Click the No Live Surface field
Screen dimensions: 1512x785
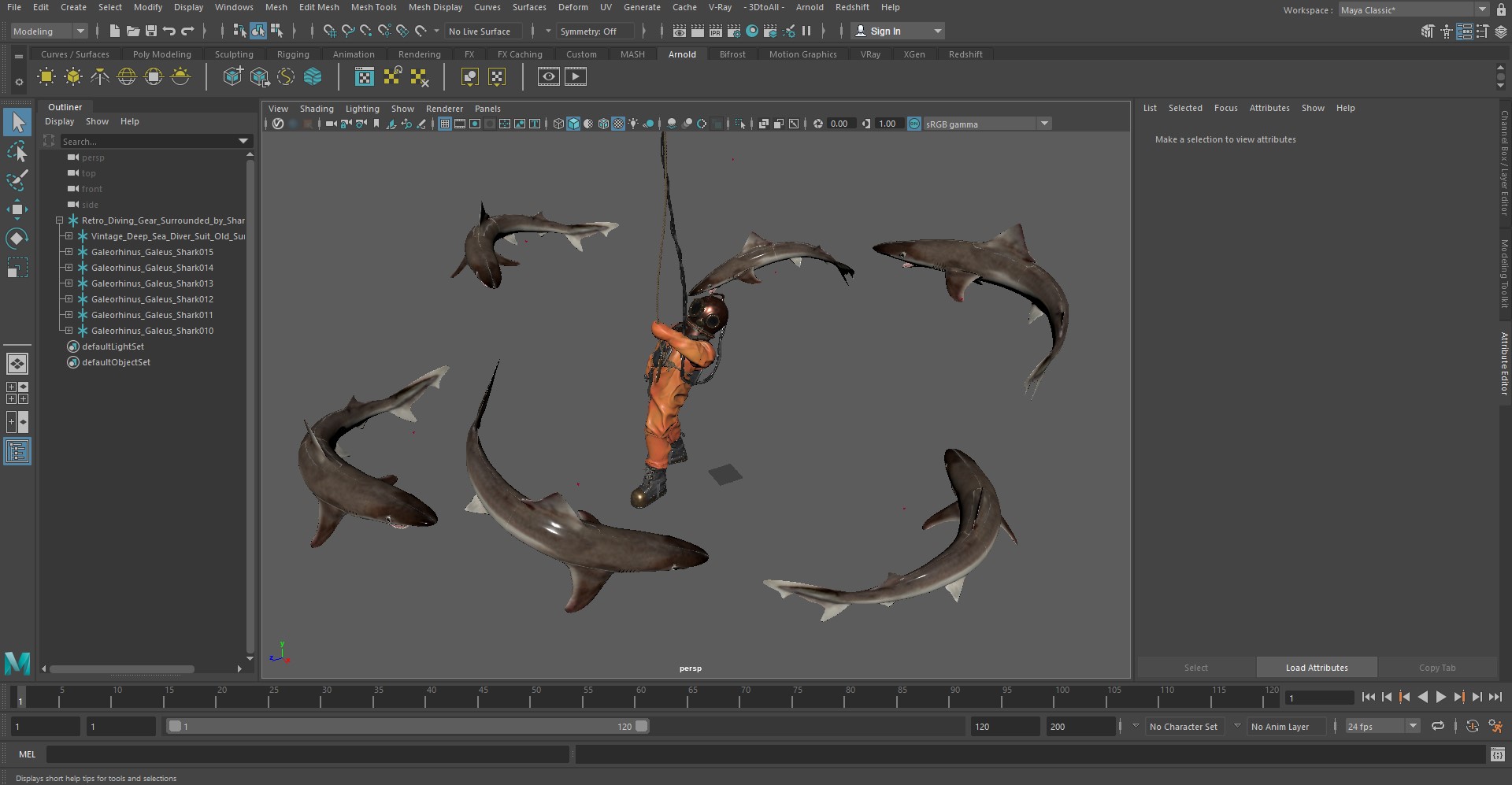click(x=484, y=31)
